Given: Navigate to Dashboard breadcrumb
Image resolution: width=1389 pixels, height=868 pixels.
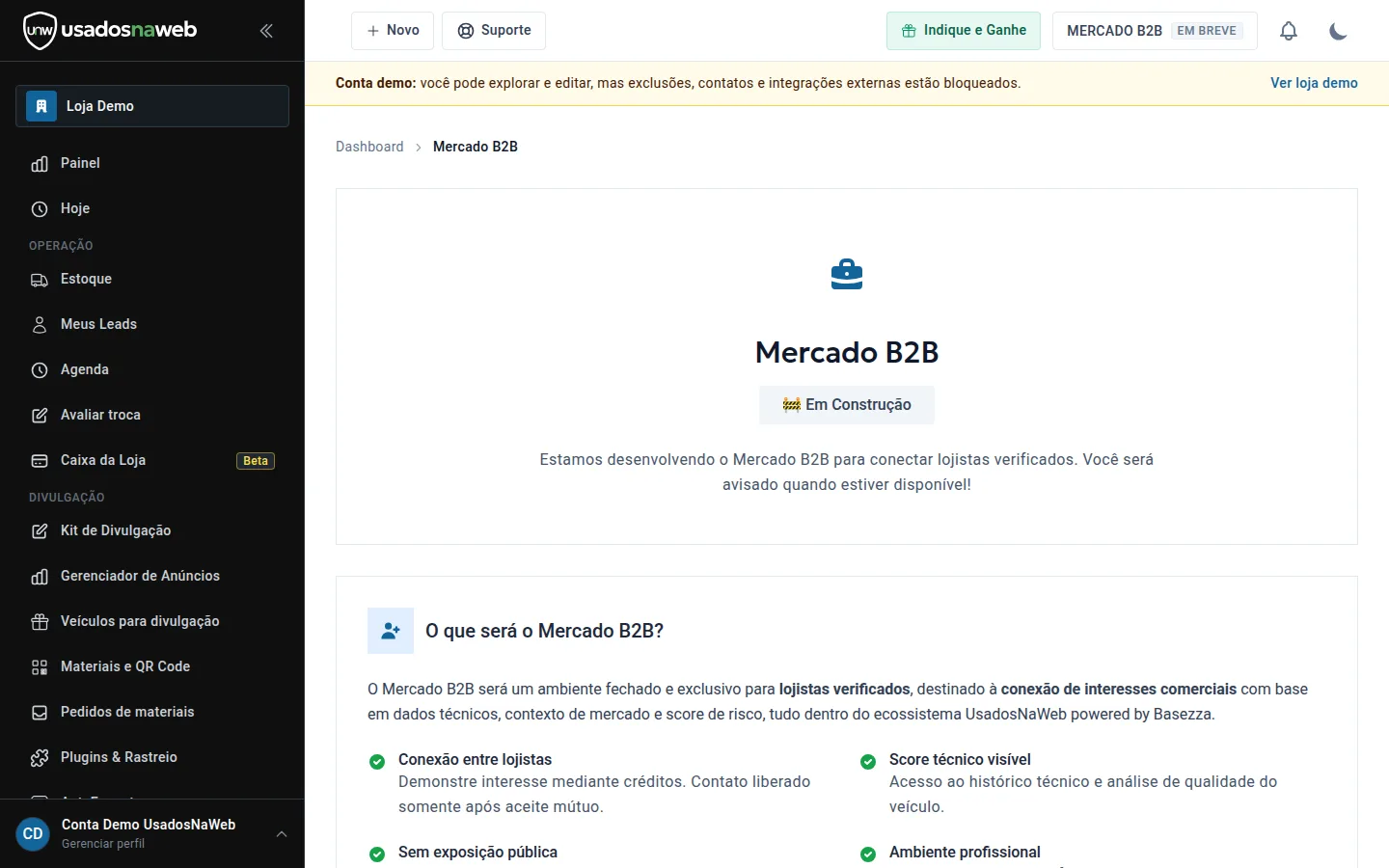Looking at the screenshot, I should (x=369, y=147).
